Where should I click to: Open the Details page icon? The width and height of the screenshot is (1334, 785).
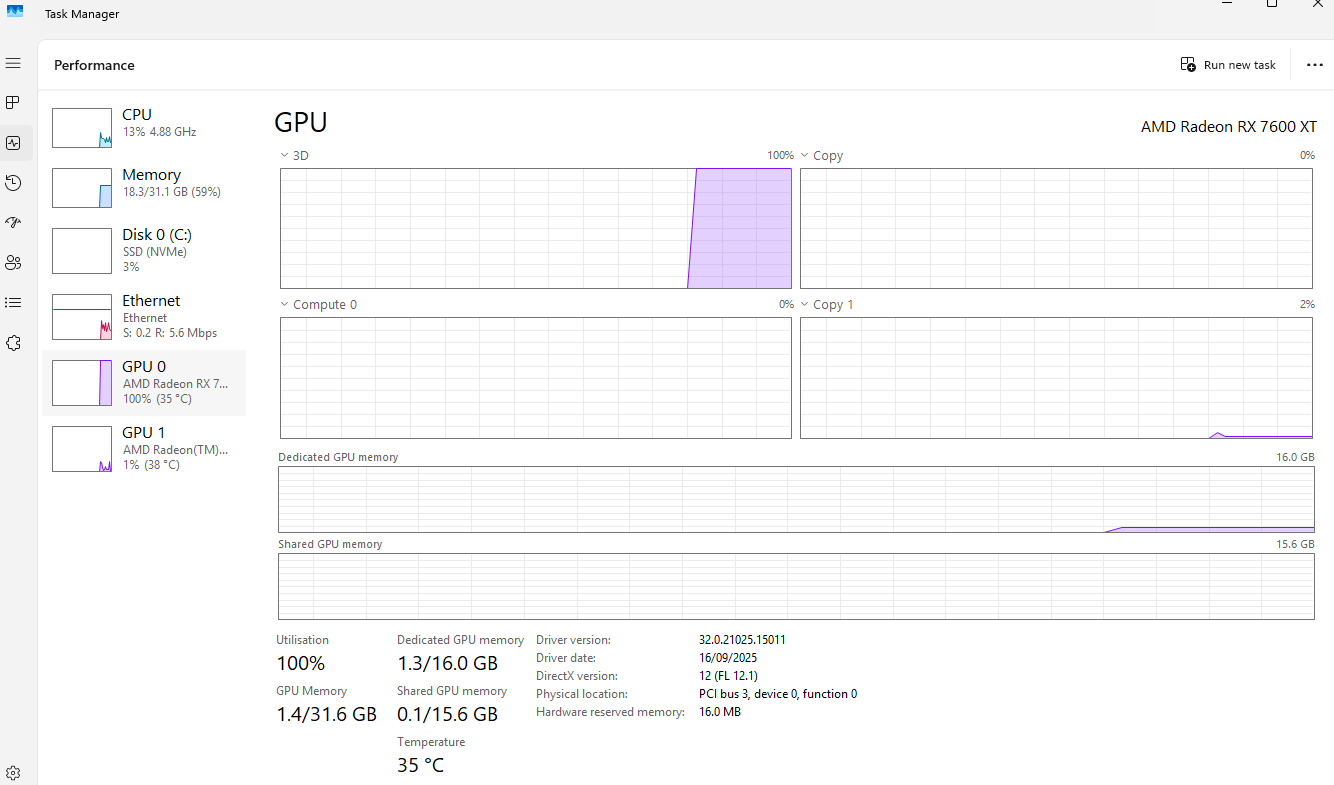[x=13, y=302]
